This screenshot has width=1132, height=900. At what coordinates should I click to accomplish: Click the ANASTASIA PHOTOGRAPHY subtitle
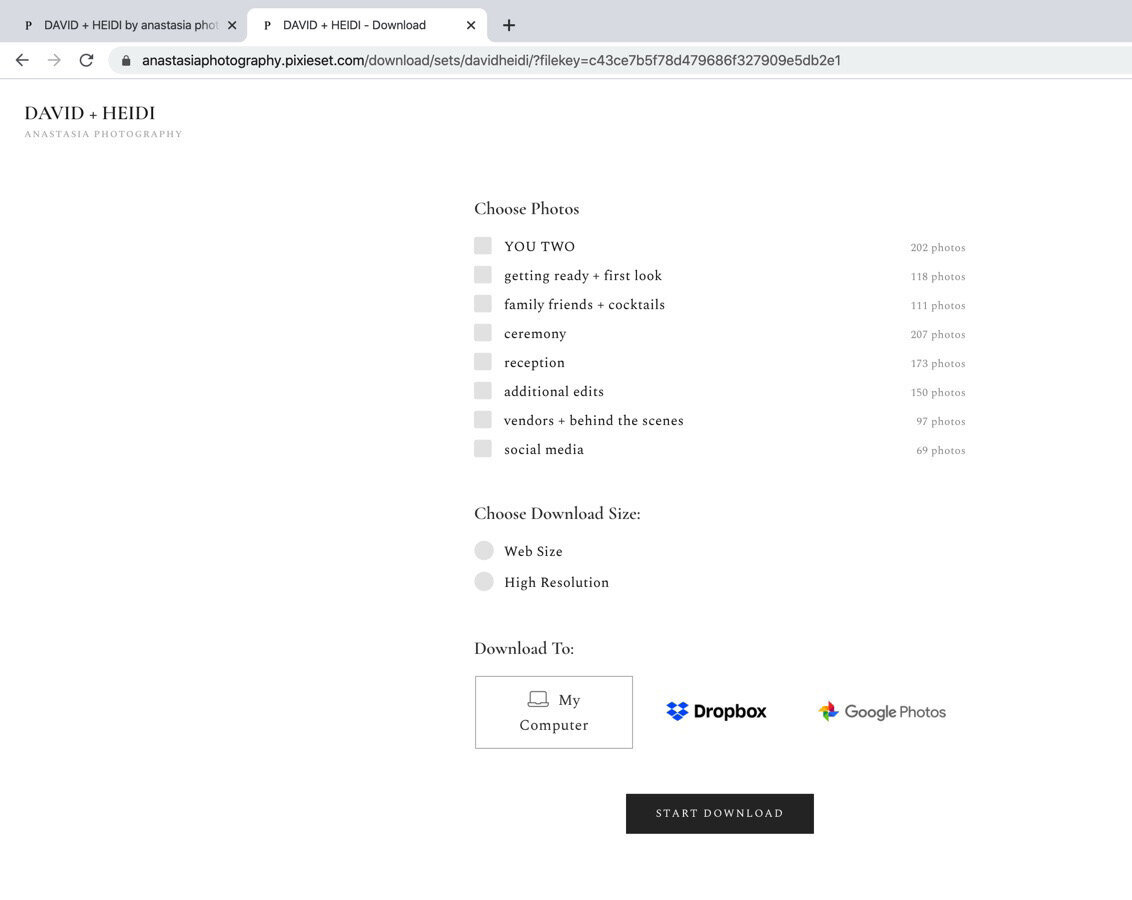click(103, 134)
